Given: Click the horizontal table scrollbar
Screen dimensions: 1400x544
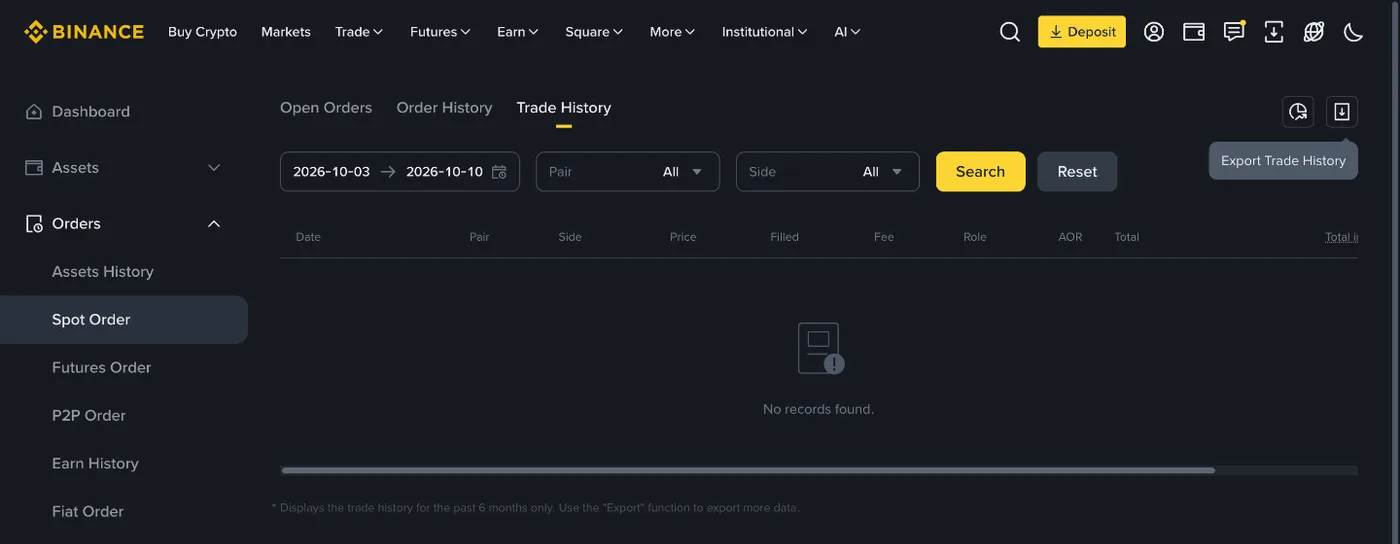Looking at the screenshot, I should click(x=748, y=470).
